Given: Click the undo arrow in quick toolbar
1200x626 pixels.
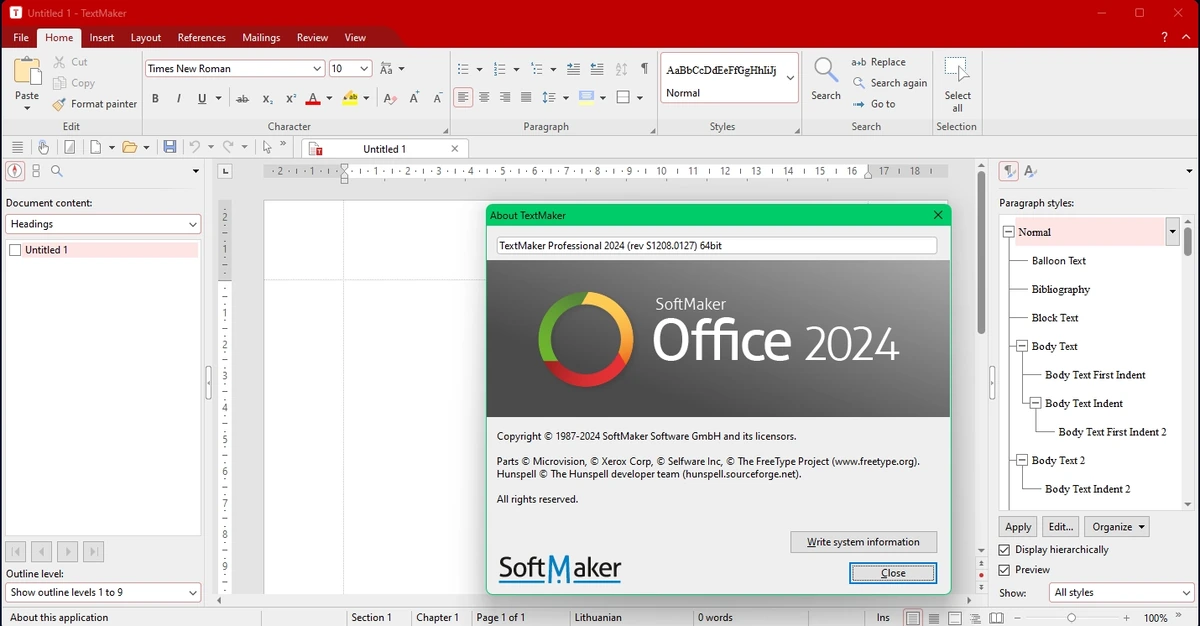Looking at the screenshot, I should [195, 147].
